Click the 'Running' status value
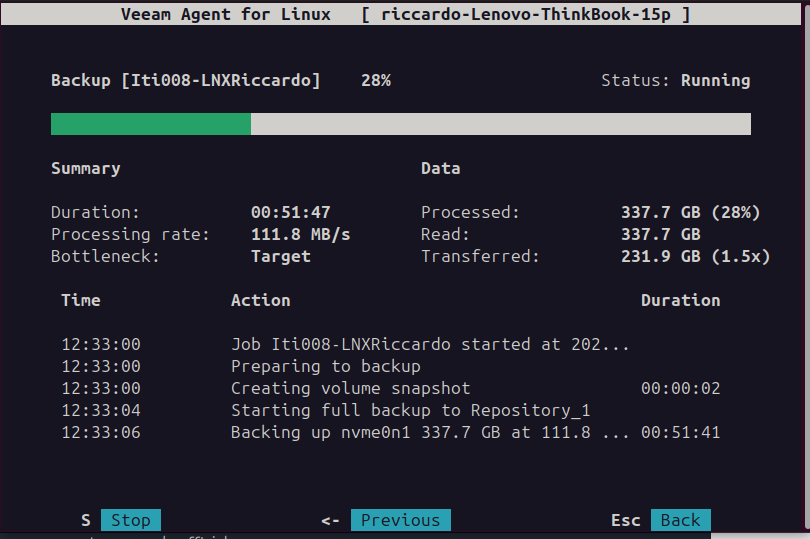 pyautogui.click(x=715, y=81)
